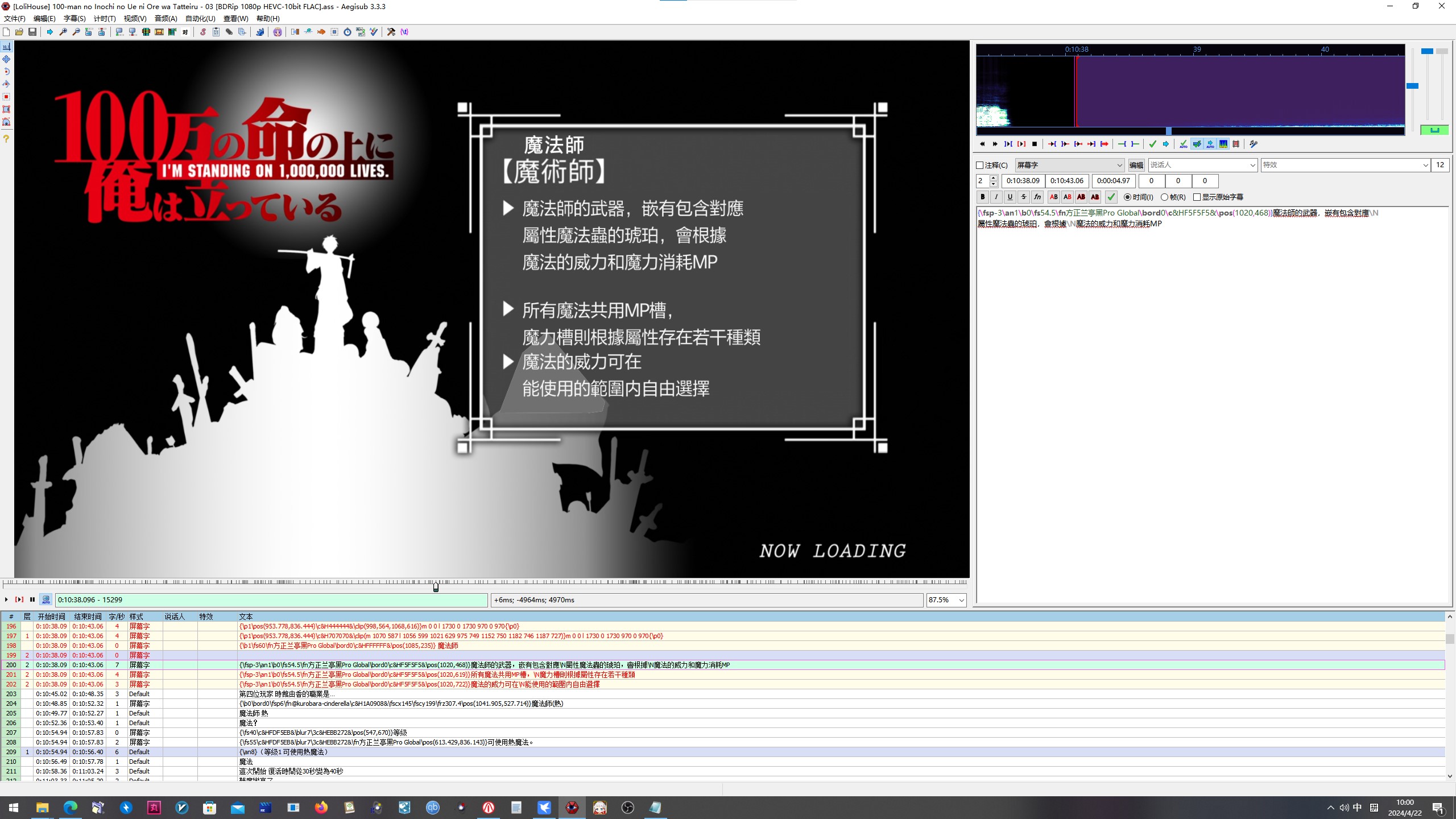This screenshot has height=819, width=1456.
Task: Open the ASSDraw girl-face icon
Action: [x=278, y=32]
